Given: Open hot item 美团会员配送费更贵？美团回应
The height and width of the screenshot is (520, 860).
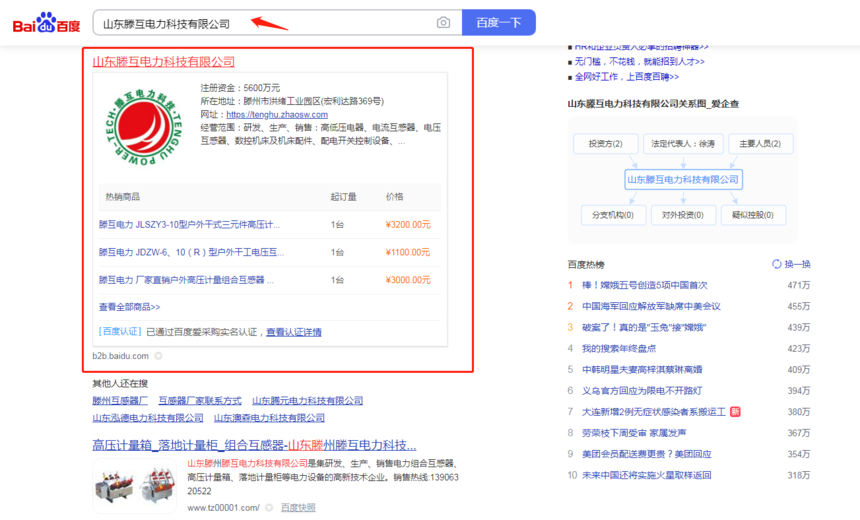Looking at the screenshot, I should [x=647, y=454].
